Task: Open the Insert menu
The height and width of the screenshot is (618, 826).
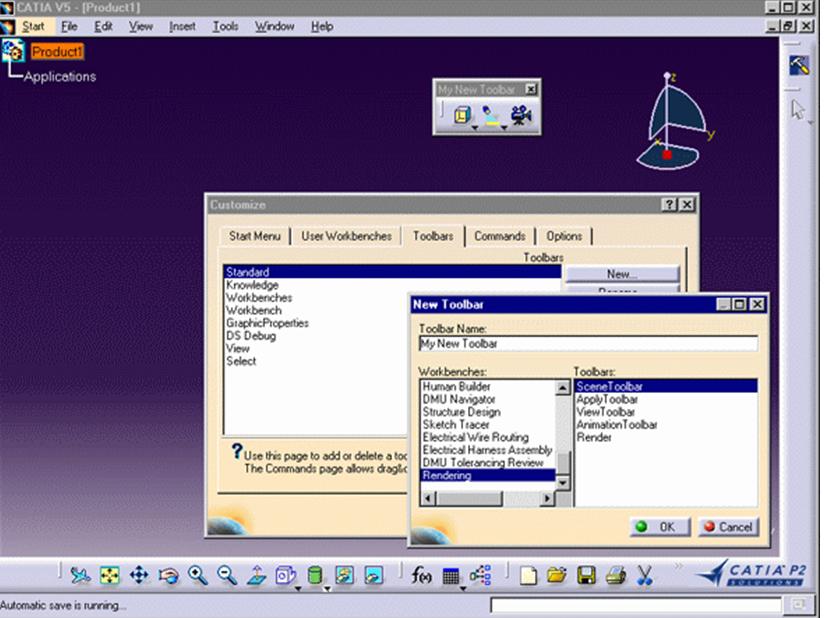Action: click(x=182, y=26)
